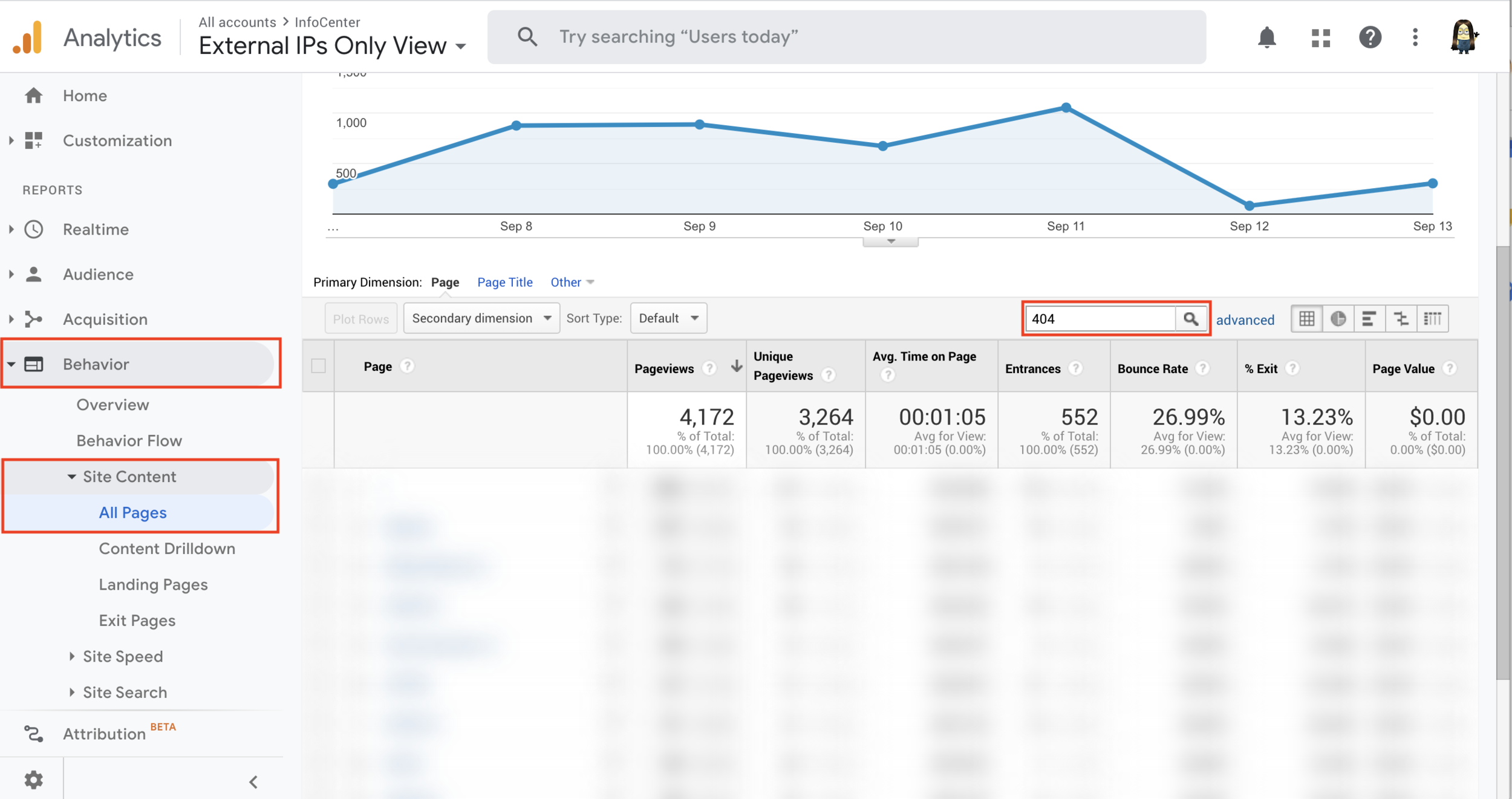Screen dimensions: 1512x799
Task: Open Landing Pages report
Action: coord(153,584)
